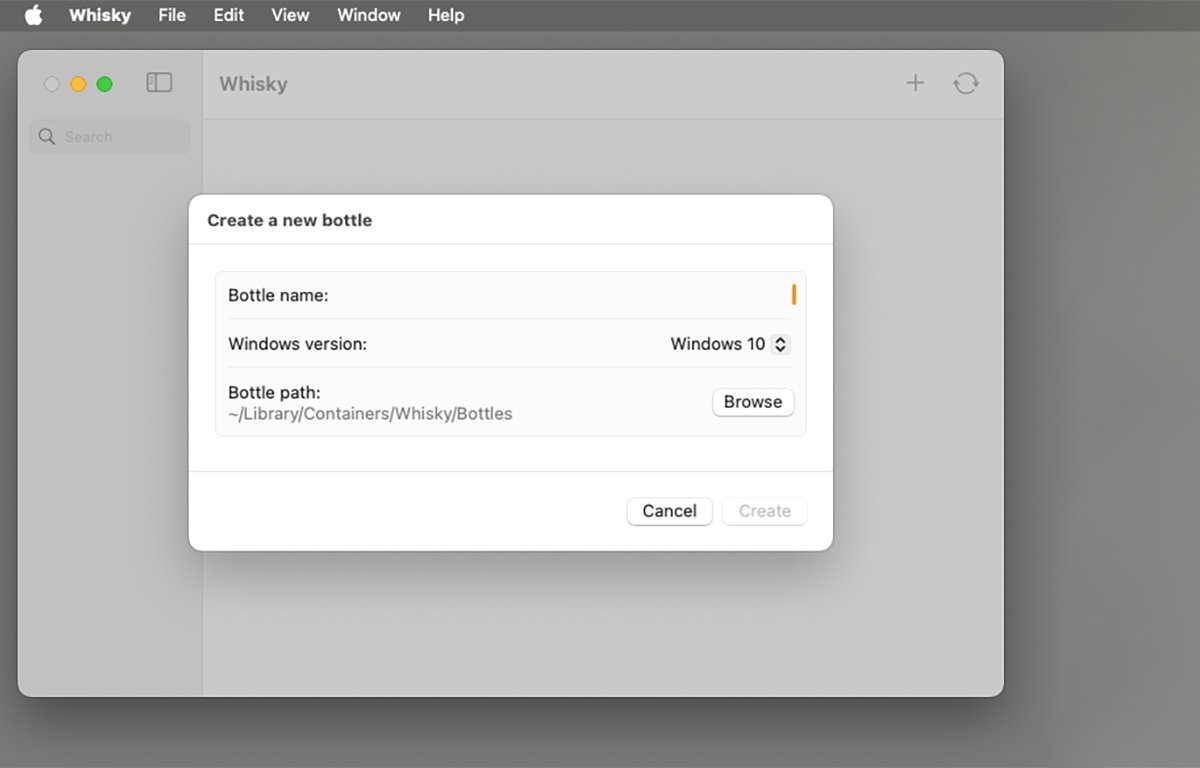Cancel the new bottle dialog
1200x768 pixels.
click(x=669, y=511)
